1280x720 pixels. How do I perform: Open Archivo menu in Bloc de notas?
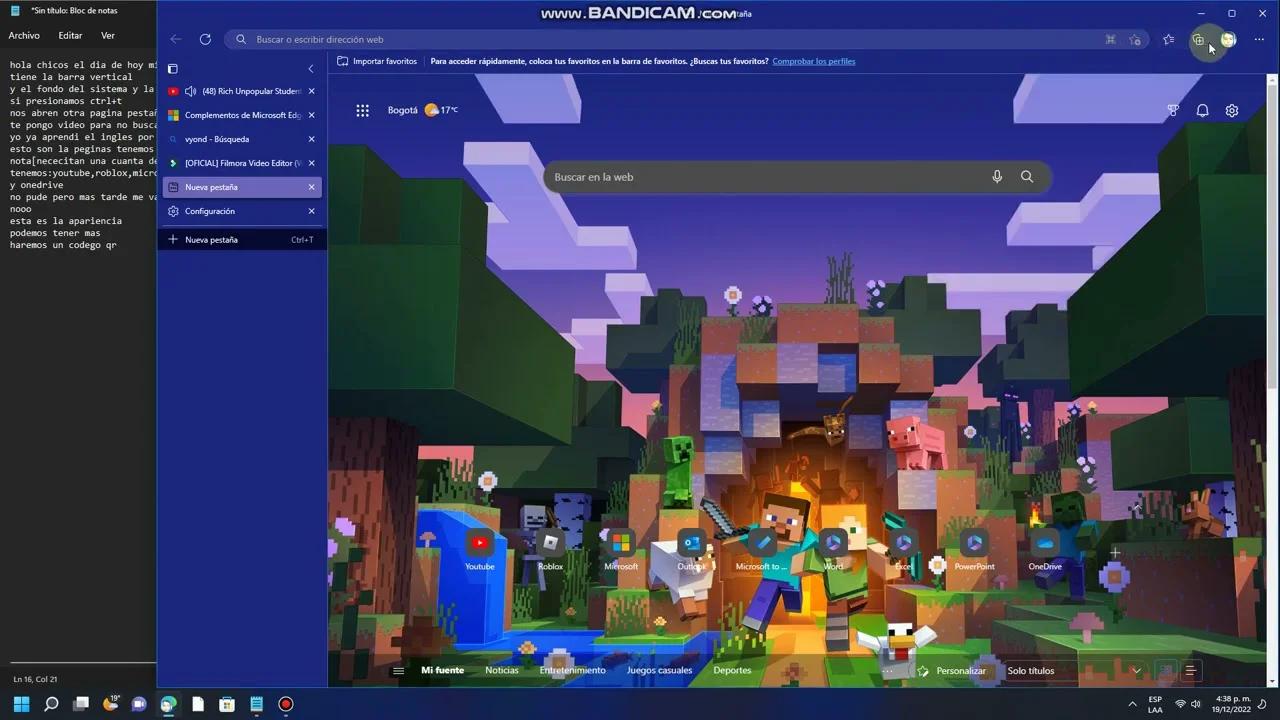[24, 36]
